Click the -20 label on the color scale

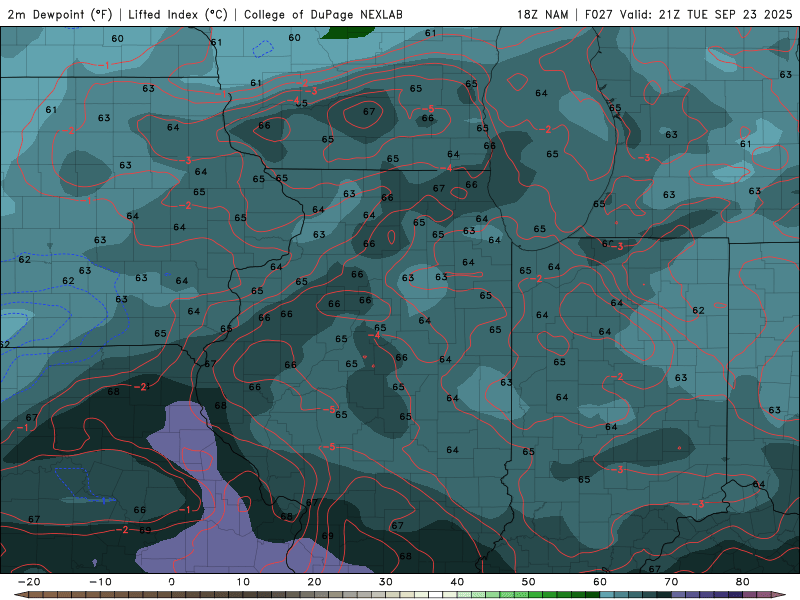[x=29, y=582]
